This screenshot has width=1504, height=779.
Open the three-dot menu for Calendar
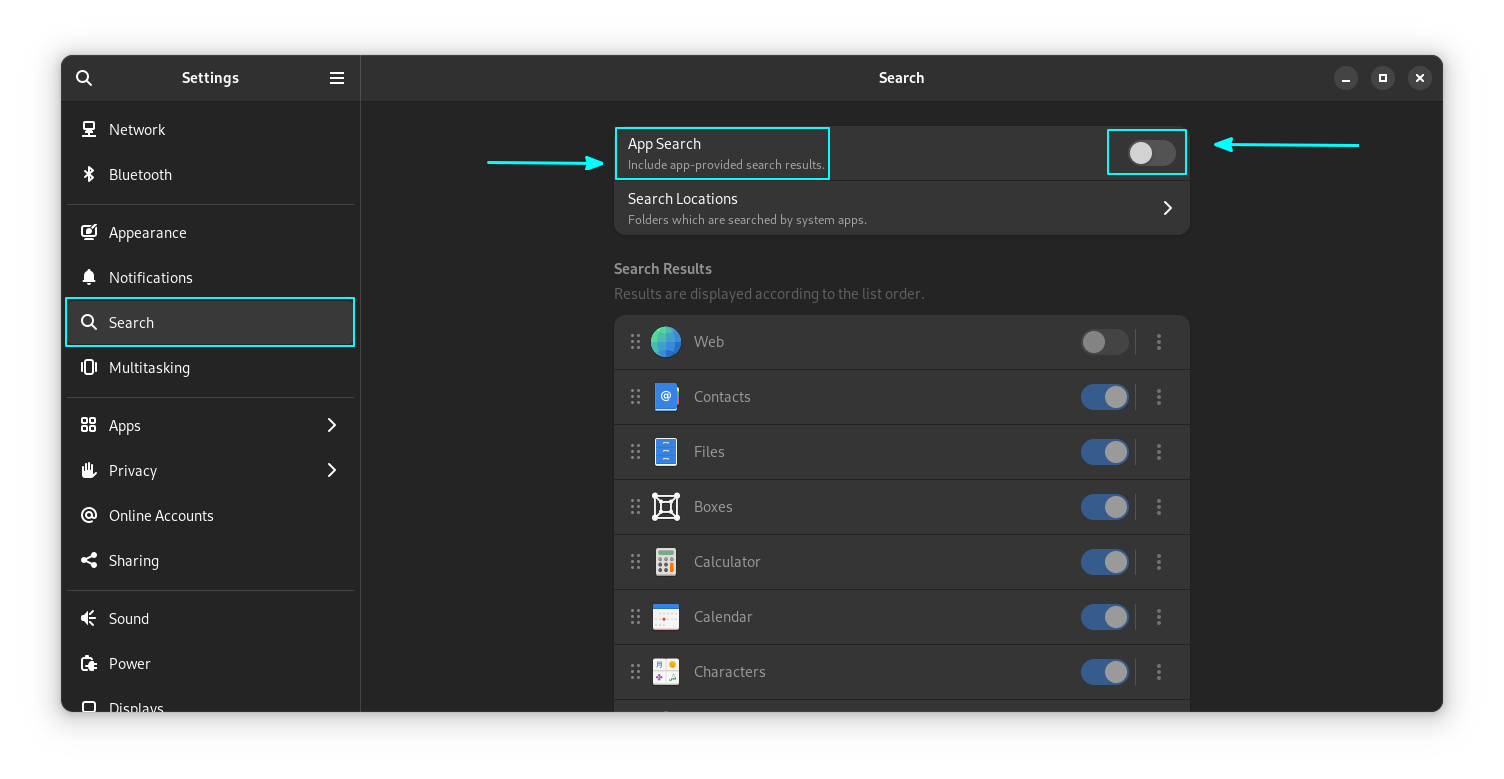[1159, 617]
